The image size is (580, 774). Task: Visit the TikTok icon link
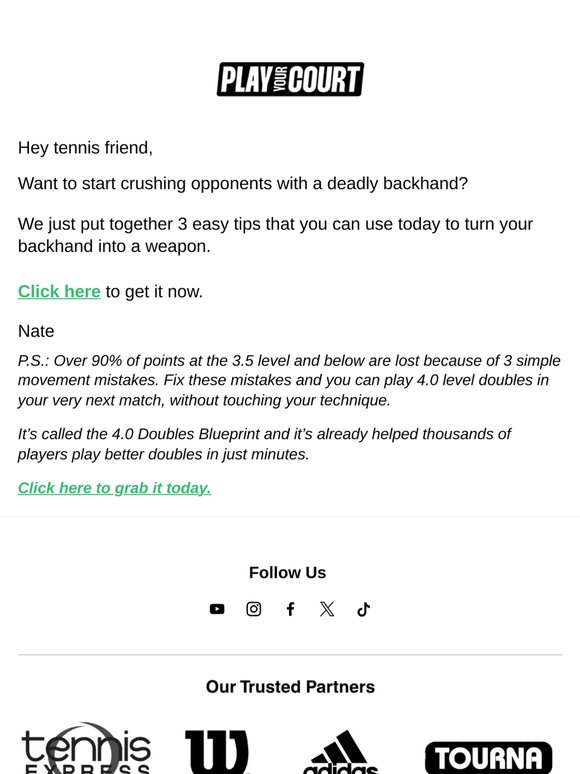[363, 609]
